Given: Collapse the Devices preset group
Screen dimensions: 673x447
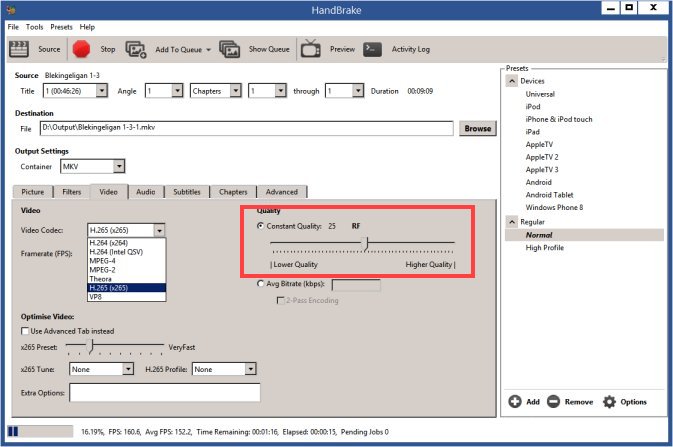Looking at the screenshot, I should [x=512, y=81].
